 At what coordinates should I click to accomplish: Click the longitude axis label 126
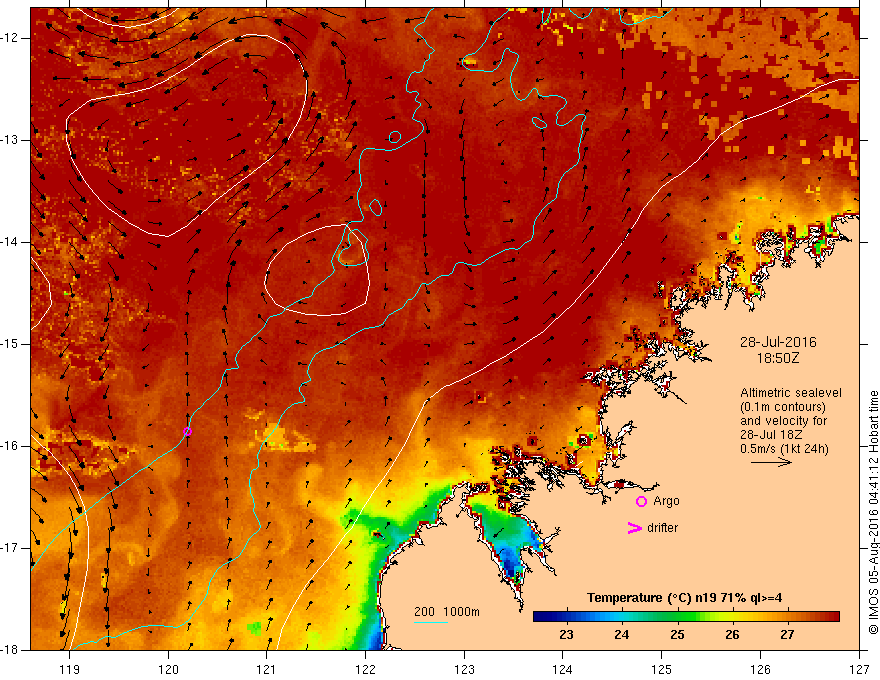(760, 669)
